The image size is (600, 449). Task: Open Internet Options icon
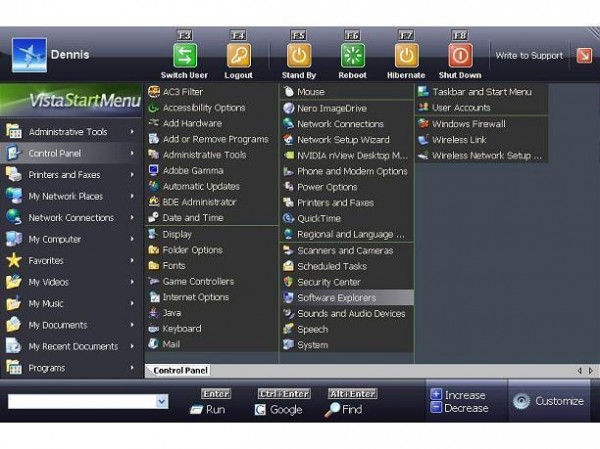pyautogui.click(x=154, y=297)
